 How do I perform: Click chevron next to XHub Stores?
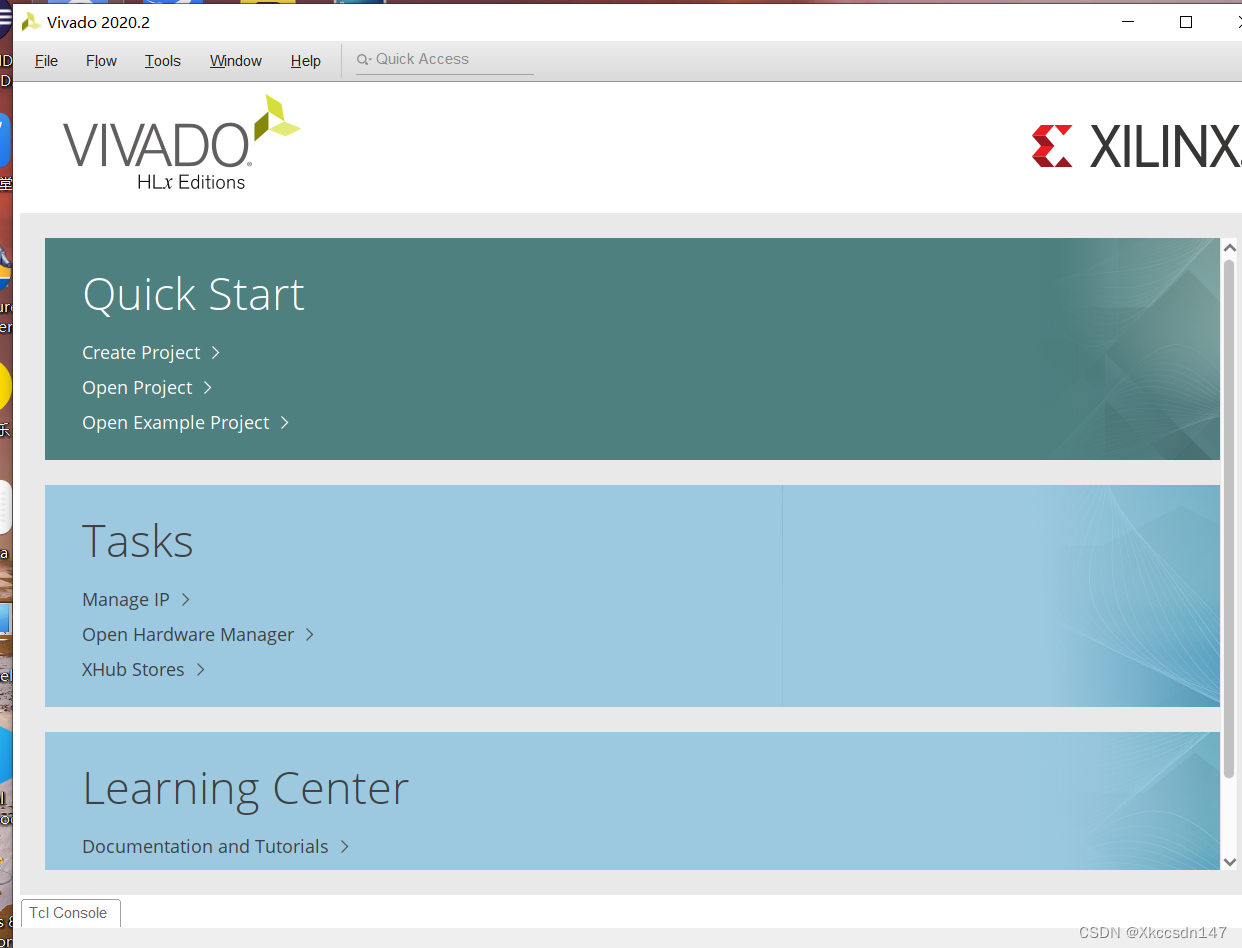tap(200, 670)
